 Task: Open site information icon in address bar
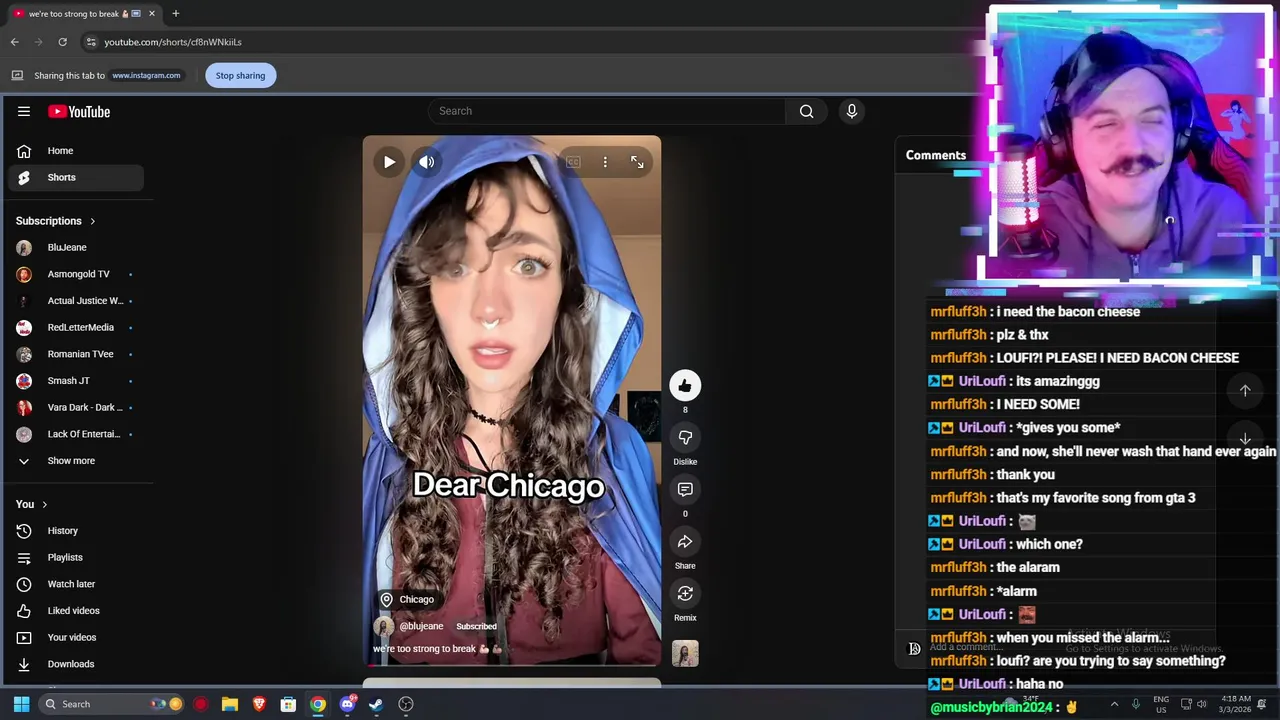[x=91, y=42]
